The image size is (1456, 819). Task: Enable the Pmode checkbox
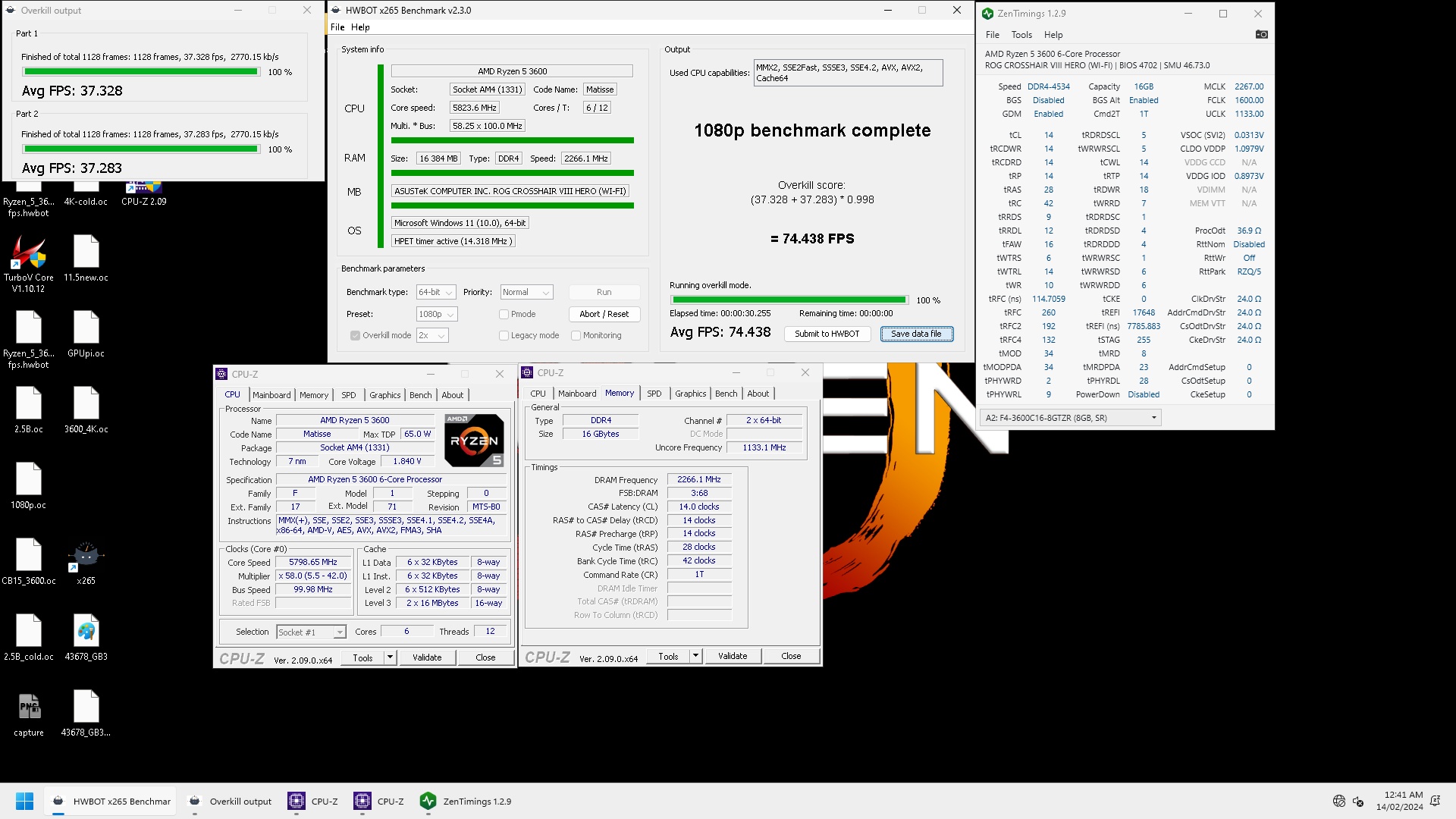point(504,314)
